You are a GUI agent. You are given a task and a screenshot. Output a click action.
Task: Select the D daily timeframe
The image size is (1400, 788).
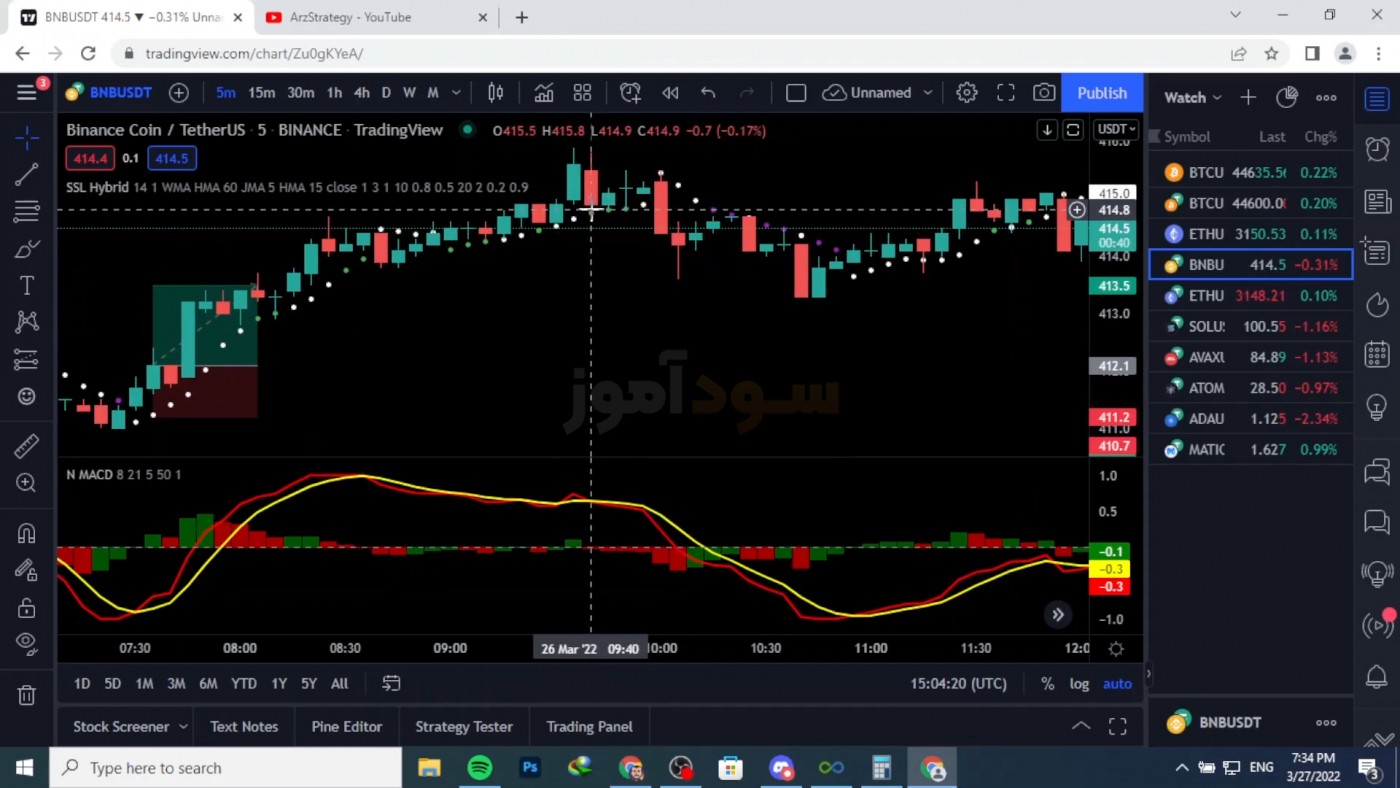click(386, 93)
